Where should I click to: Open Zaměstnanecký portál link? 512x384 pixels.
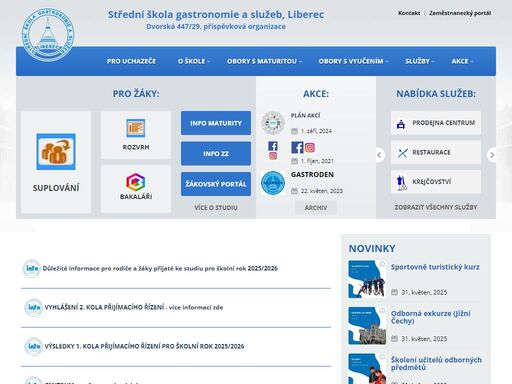[x=460, y=13]
